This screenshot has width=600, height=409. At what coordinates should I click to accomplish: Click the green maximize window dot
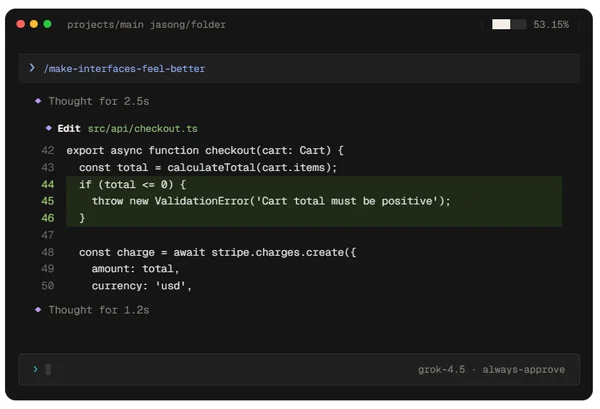47,24
